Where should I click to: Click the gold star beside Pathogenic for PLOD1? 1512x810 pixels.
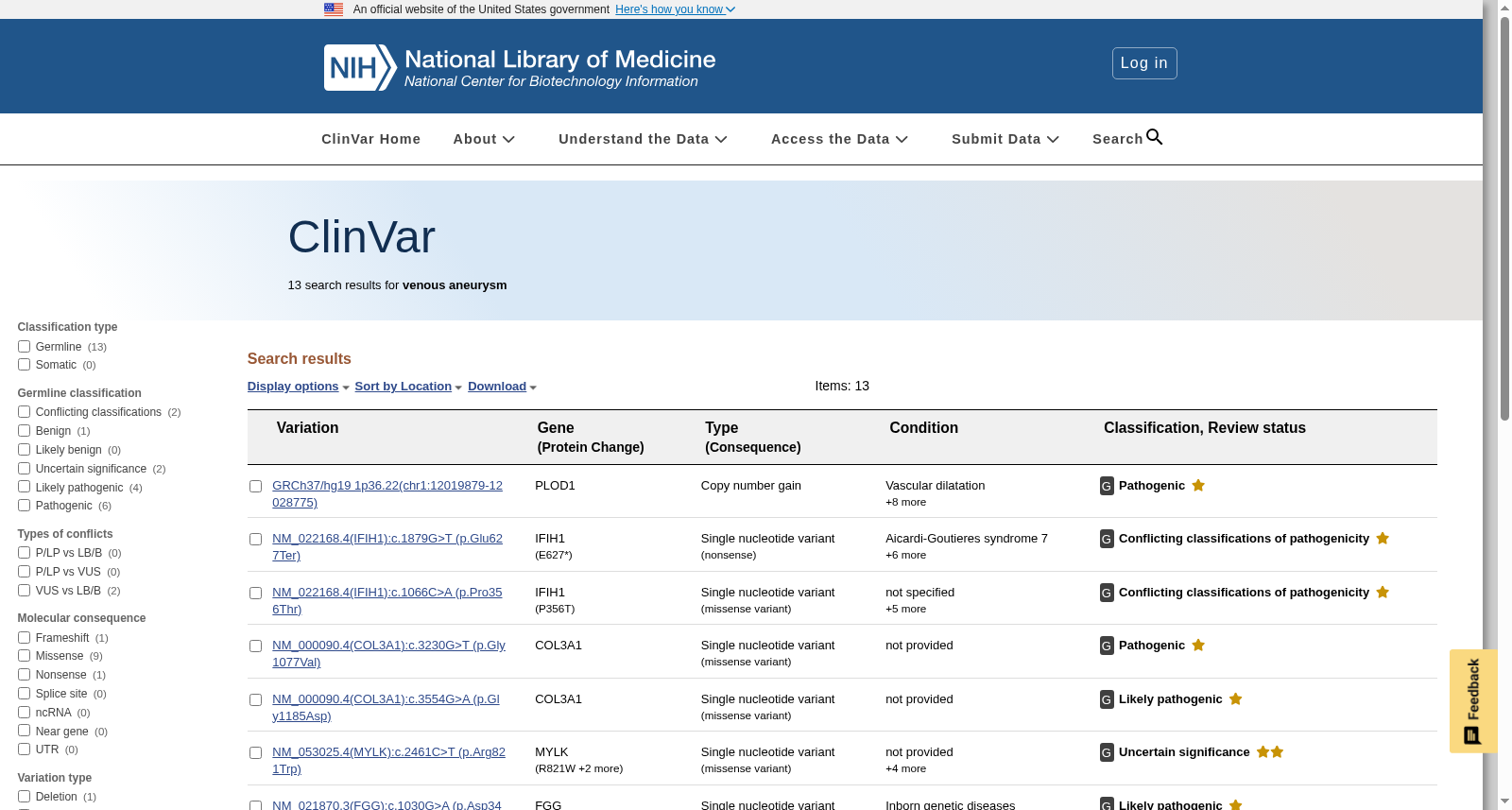point(1198,486)
